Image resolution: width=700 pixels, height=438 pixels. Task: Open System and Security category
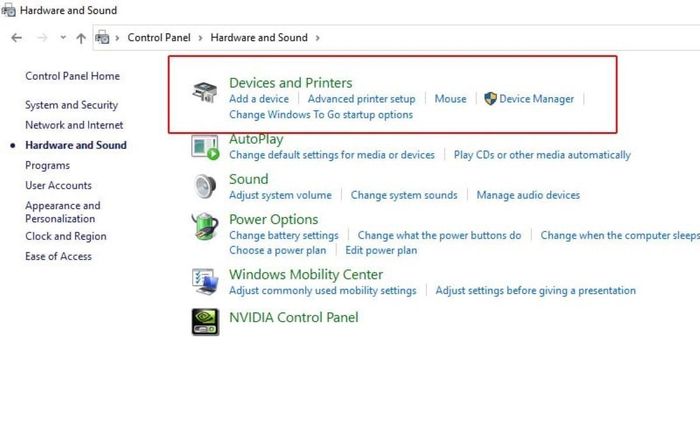[71, 105]
